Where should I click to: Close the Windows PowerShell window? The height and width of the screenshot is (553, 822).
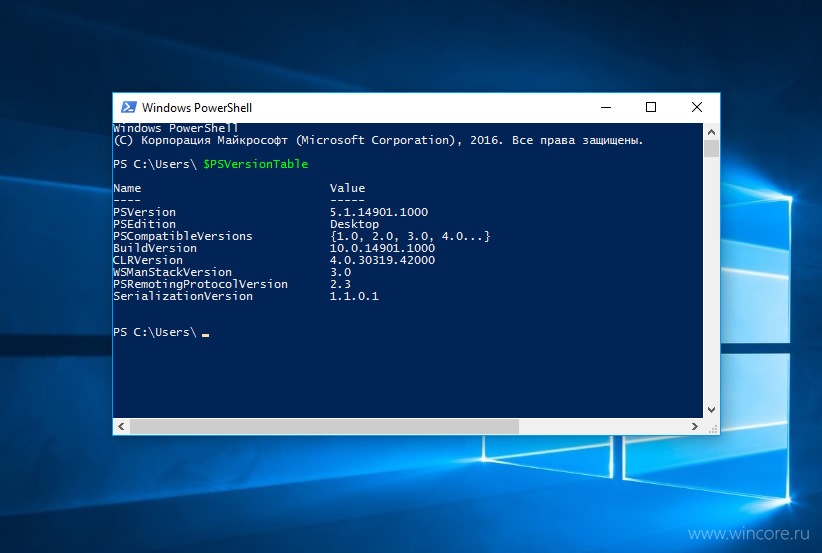point(697,107)
